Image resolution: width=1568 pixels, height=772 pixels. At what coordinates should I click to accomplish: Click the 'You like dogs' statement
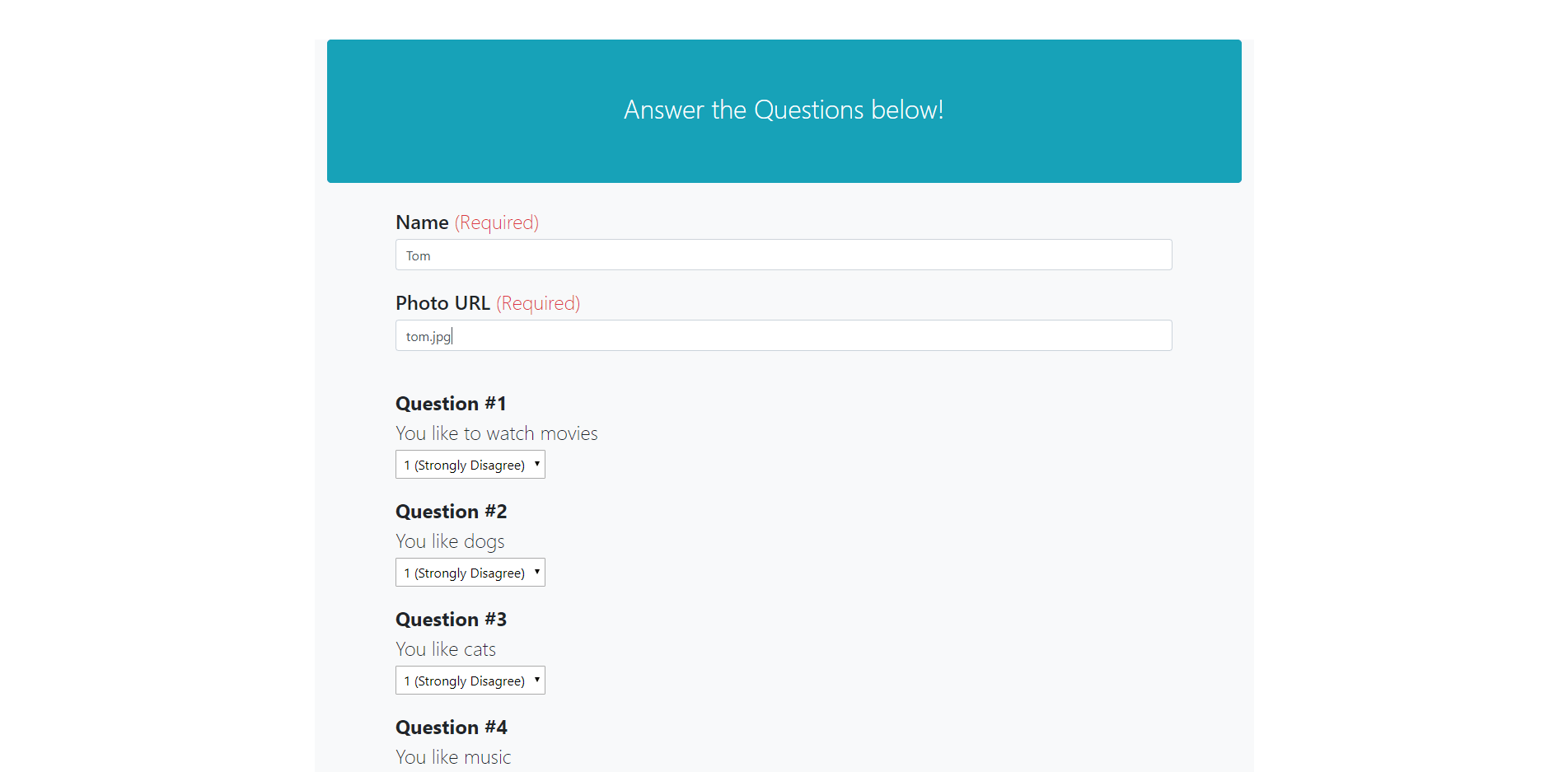click(x=450, y=541)
